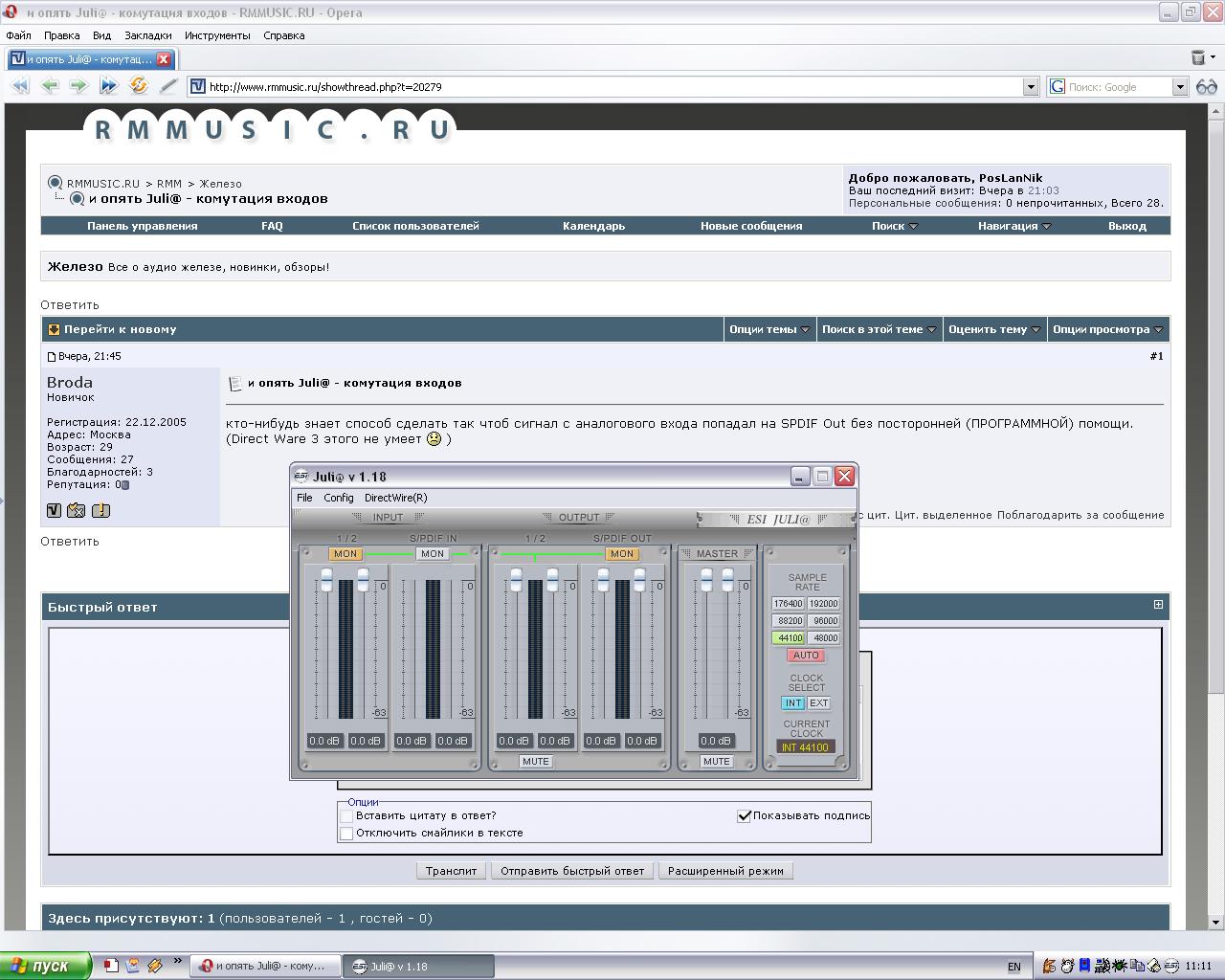Open the Config menu in Juli@

pos(339,498)
